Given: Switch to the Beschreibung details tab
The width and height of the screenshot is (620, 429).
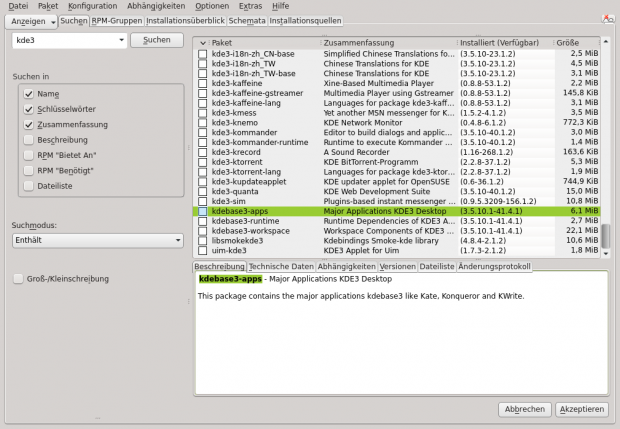Looking at the screenshot, I should pyautogui.click(x=219, y=266).
